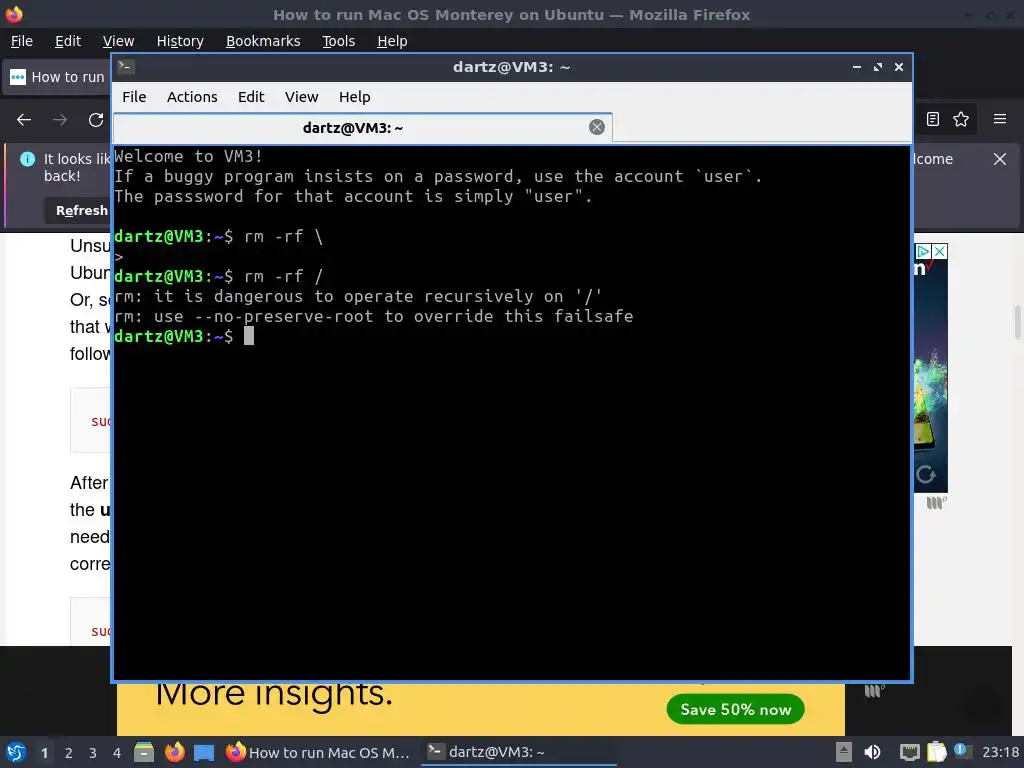1024x768 pixels.
Task: Open the volume control tray icon
Action: [872, 752]
